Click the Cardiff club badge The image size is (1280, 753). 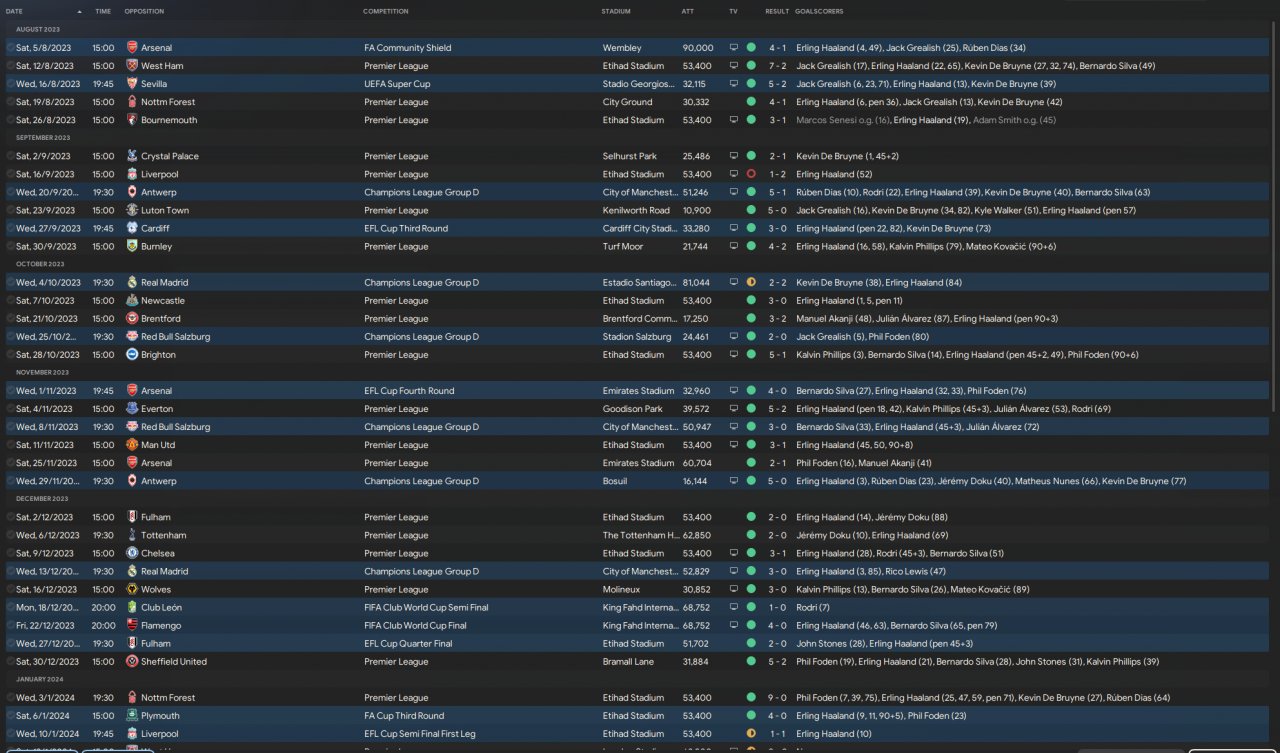point(132,228)
